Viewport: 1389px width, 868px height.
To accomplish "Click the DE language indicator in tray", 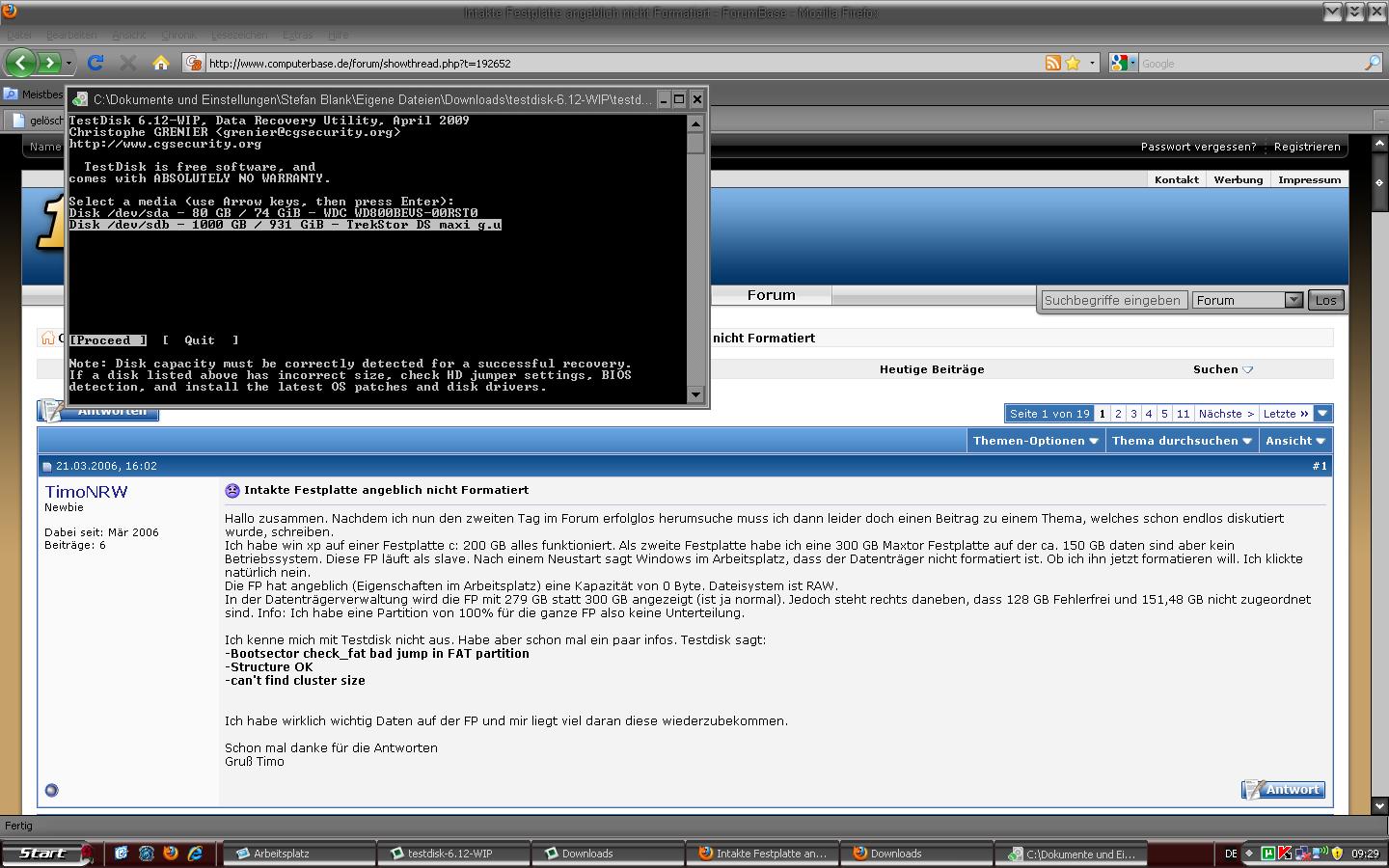I will [x=1231, y=854].
